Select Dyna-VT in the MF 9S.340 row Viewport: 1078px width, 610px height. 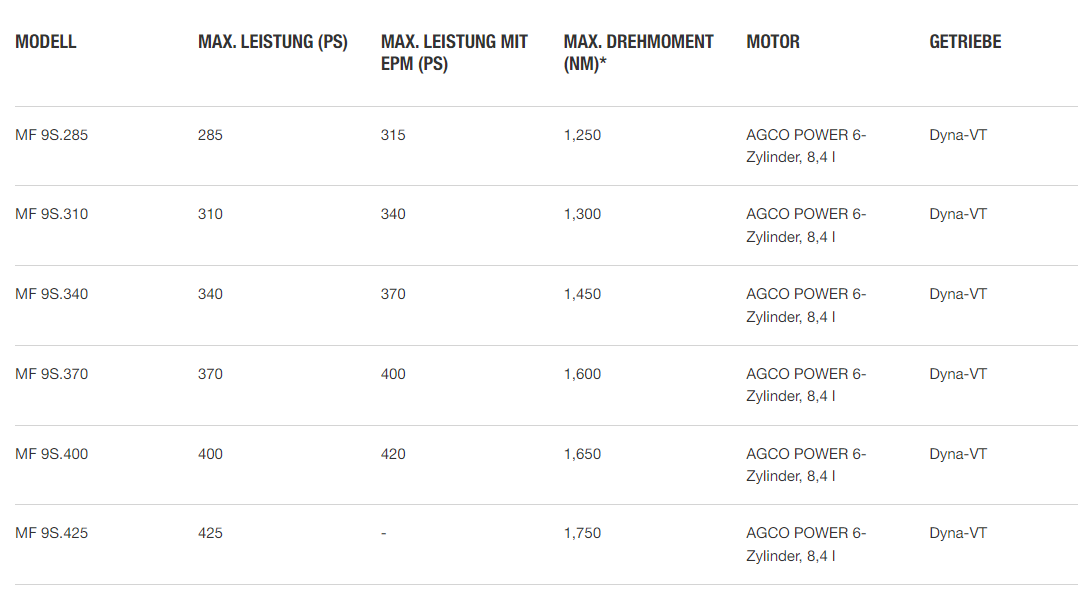[x=958, y=294]
